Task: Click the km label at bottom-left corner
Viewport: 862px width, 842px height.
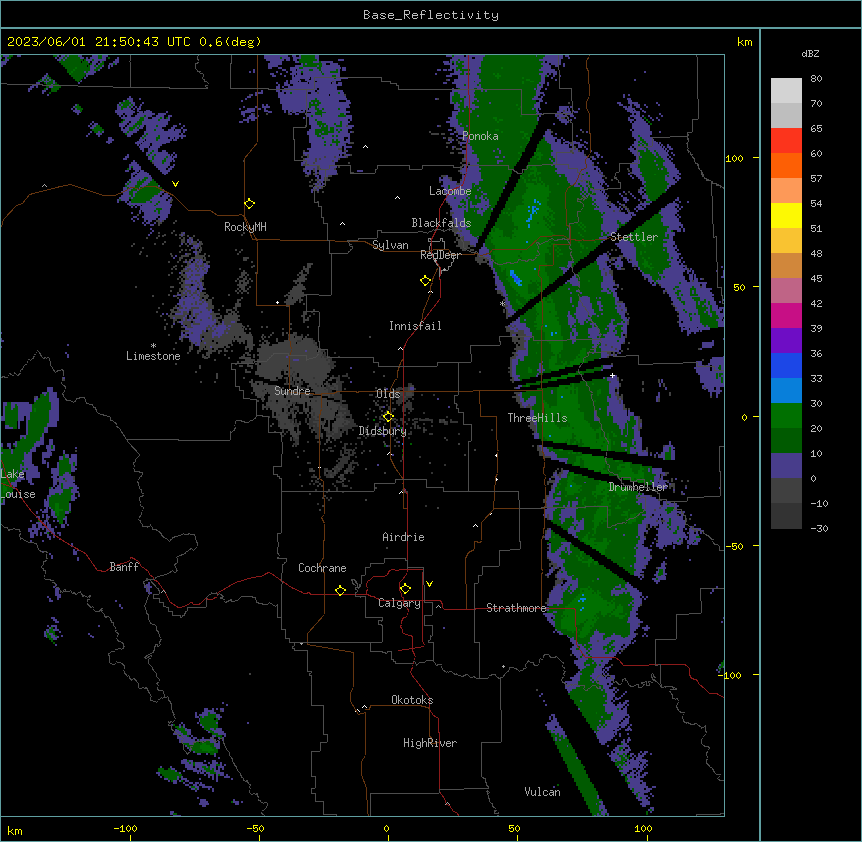Action: tap(15, 830)
